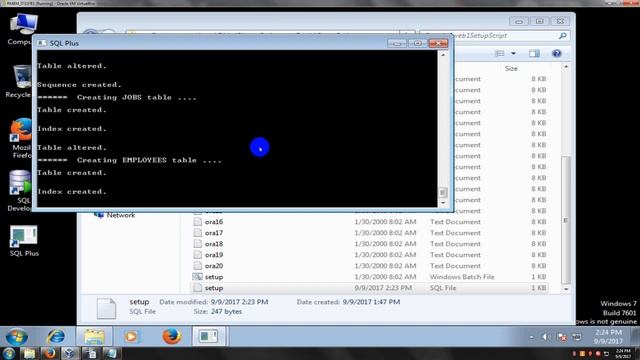640x360 pixels.
Task: Click the Date modified value in details pane
Action: point(239,302)
